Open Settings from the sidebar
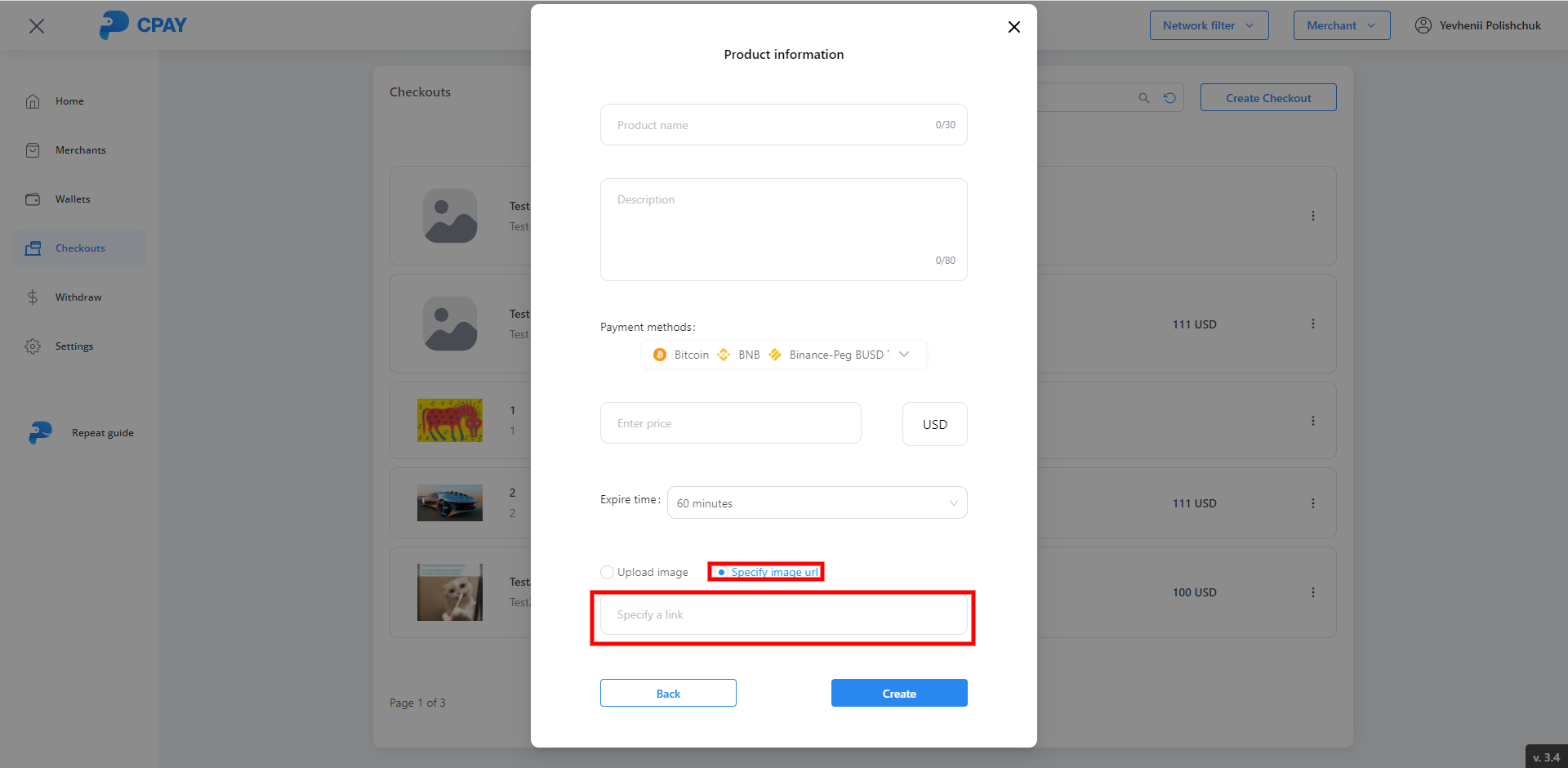The width and height of the screenshot is (1568, 768). 73,346
